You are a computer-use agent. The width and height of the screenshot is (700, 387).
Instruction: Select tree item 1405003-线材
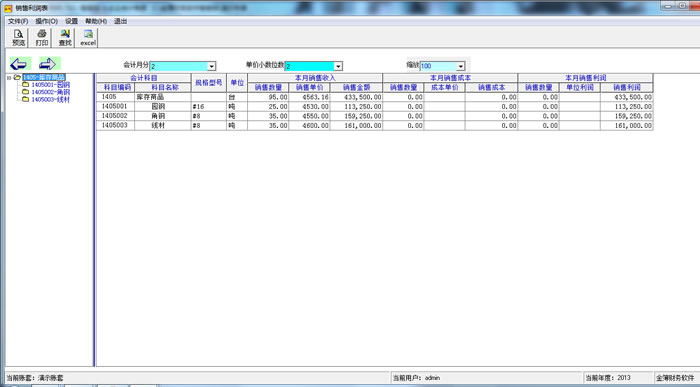click(50, 99)
